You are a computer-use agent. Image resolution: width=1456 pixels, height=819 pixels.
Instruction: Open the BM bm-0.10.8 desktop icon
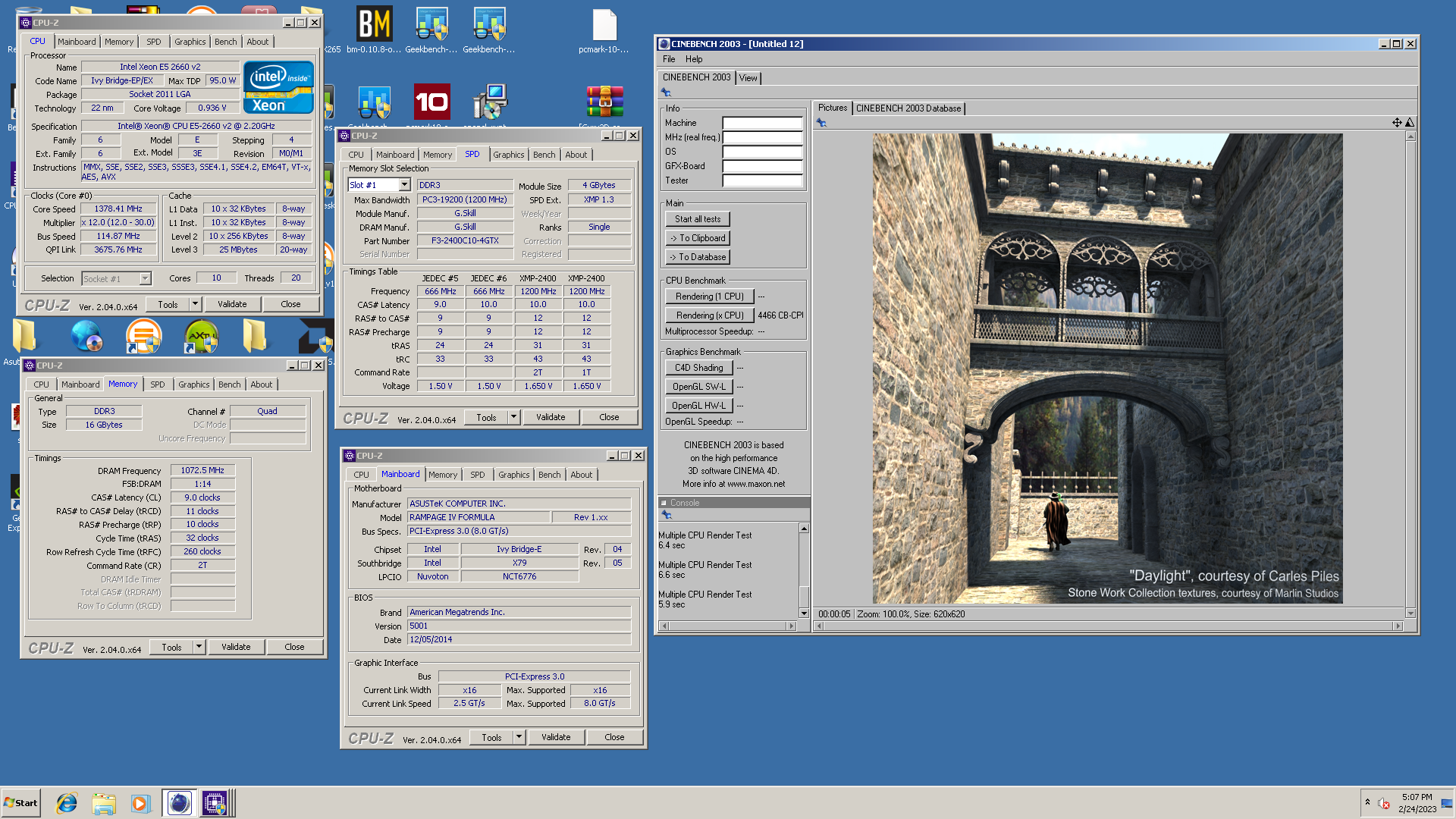point(374,24)
